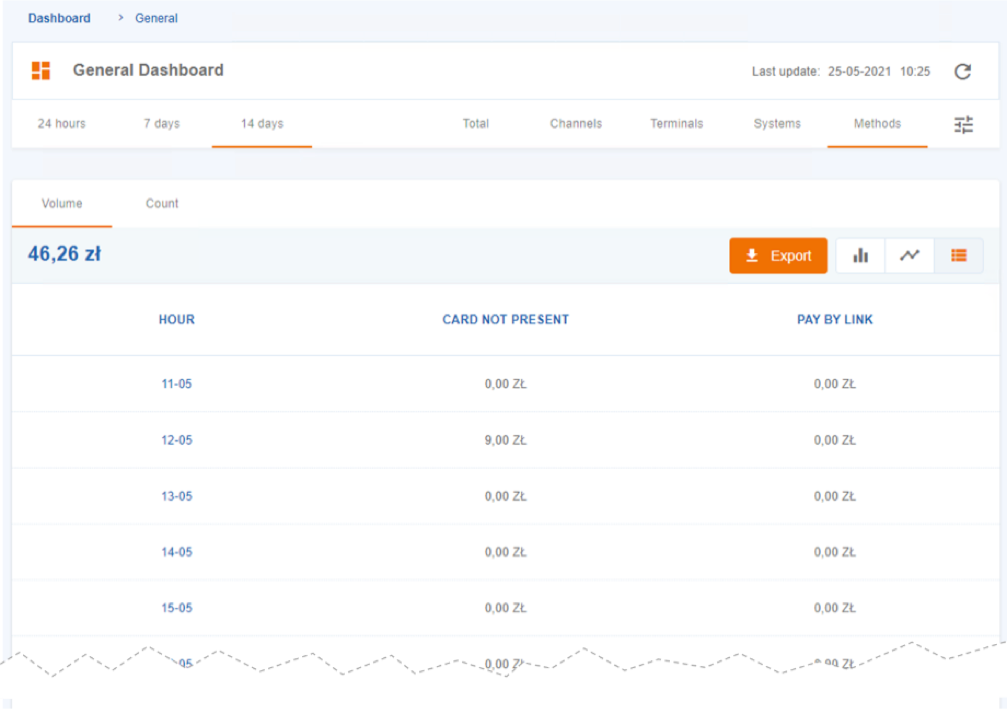This screenshot has width=1007, height=709.
Task: Click the 46,26 zł total volume amount
Action: click(x=64, y=254)
